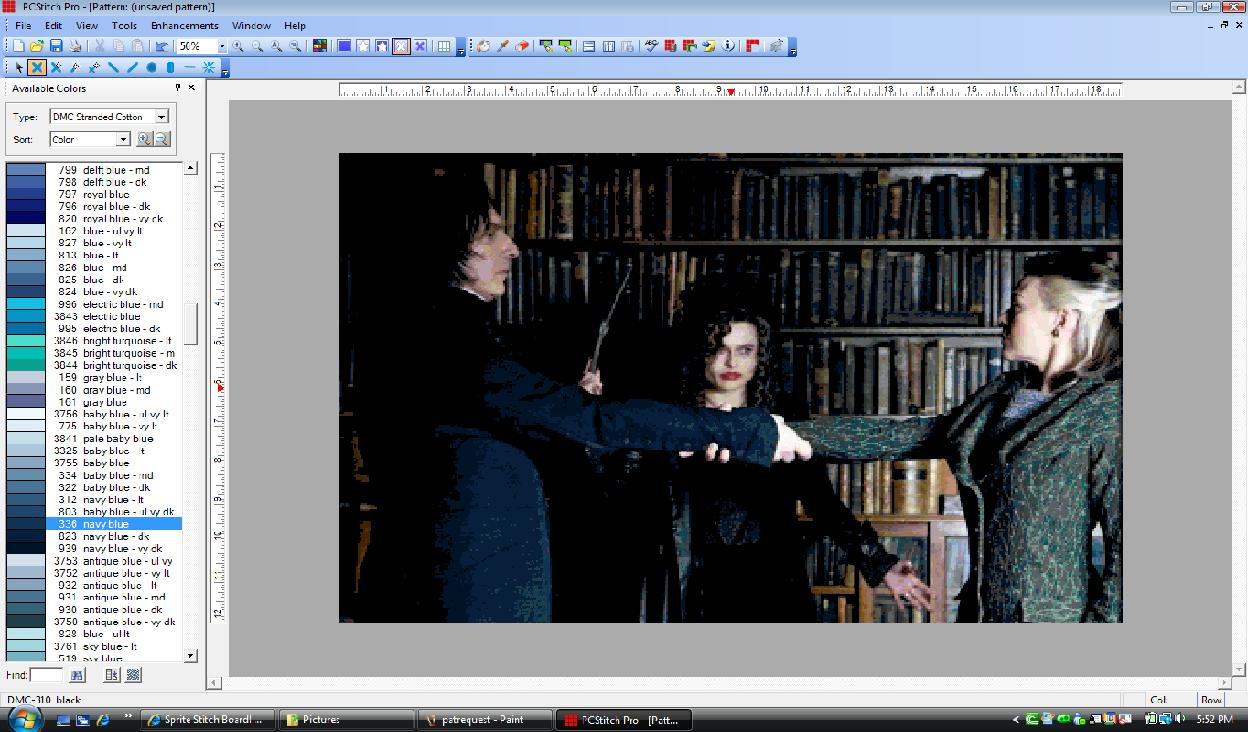Click the Print icon in toolbar
The height and width of the screenshot is (732, 1248).
[x=75, y=46]
